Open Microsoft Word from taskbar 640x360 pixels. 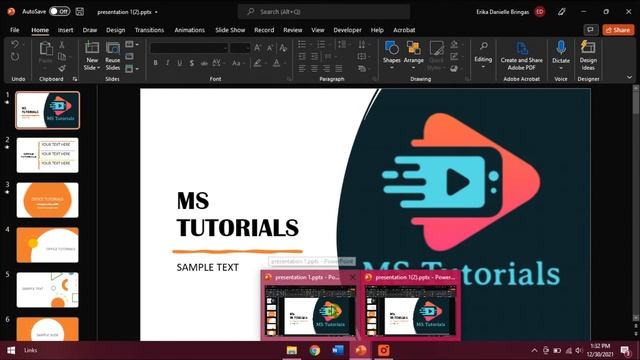tap(338, 350)
